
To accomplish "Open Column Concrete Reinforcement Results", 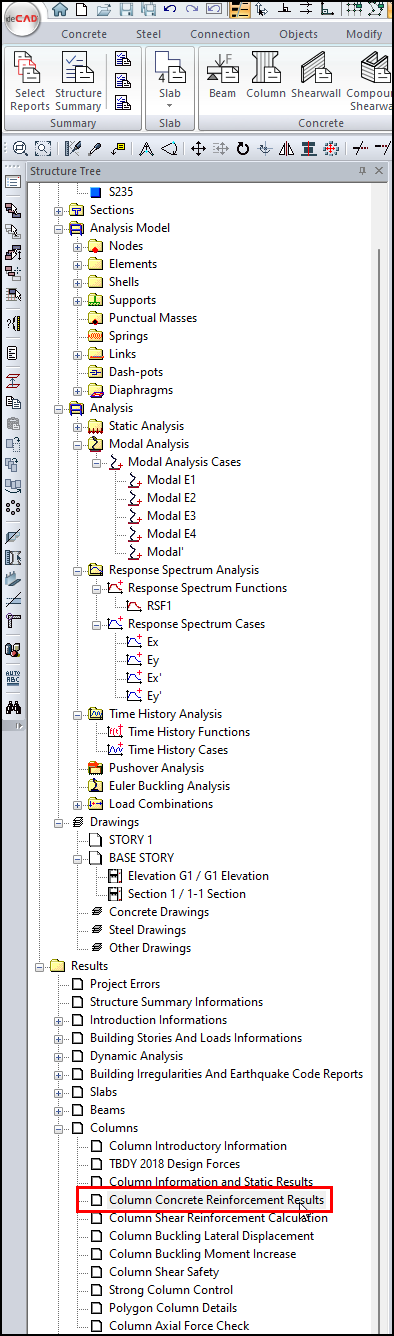I will tap(216, 1200).
